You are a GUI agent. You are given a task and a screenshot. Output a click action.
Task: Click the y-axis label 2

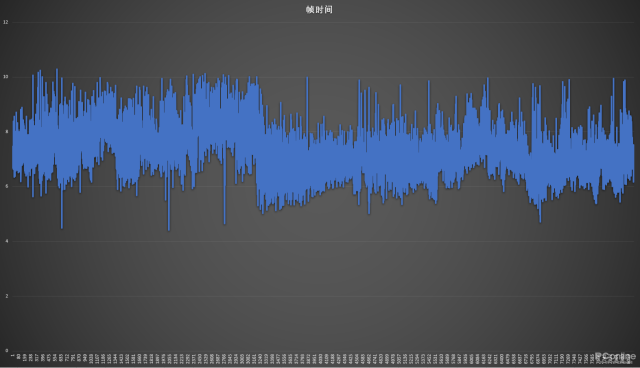click(7, 296)
